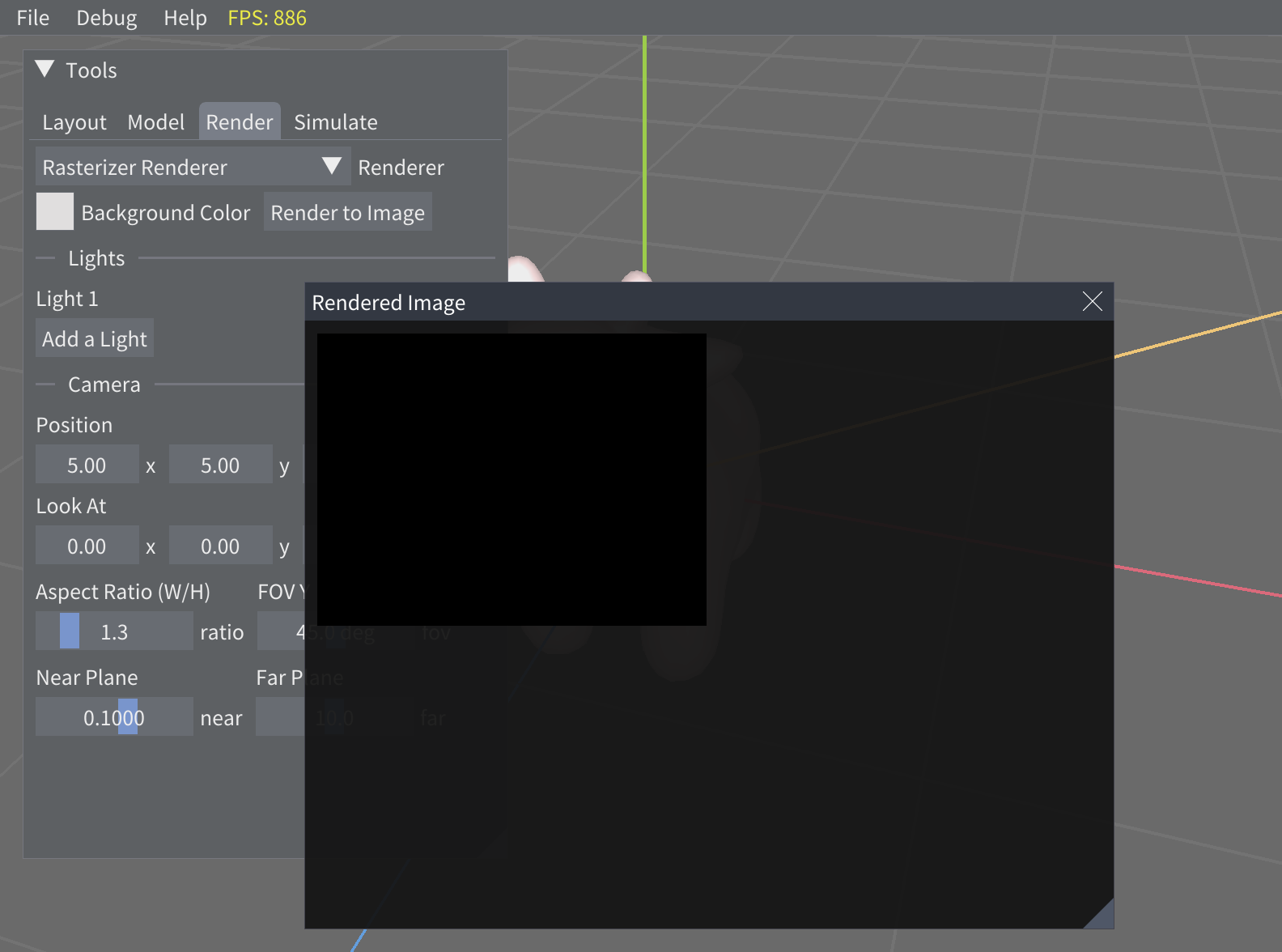This screenshot has width=1282, height=952.
Task: Switch to the Layout tab
Action: tap(74, 122)
